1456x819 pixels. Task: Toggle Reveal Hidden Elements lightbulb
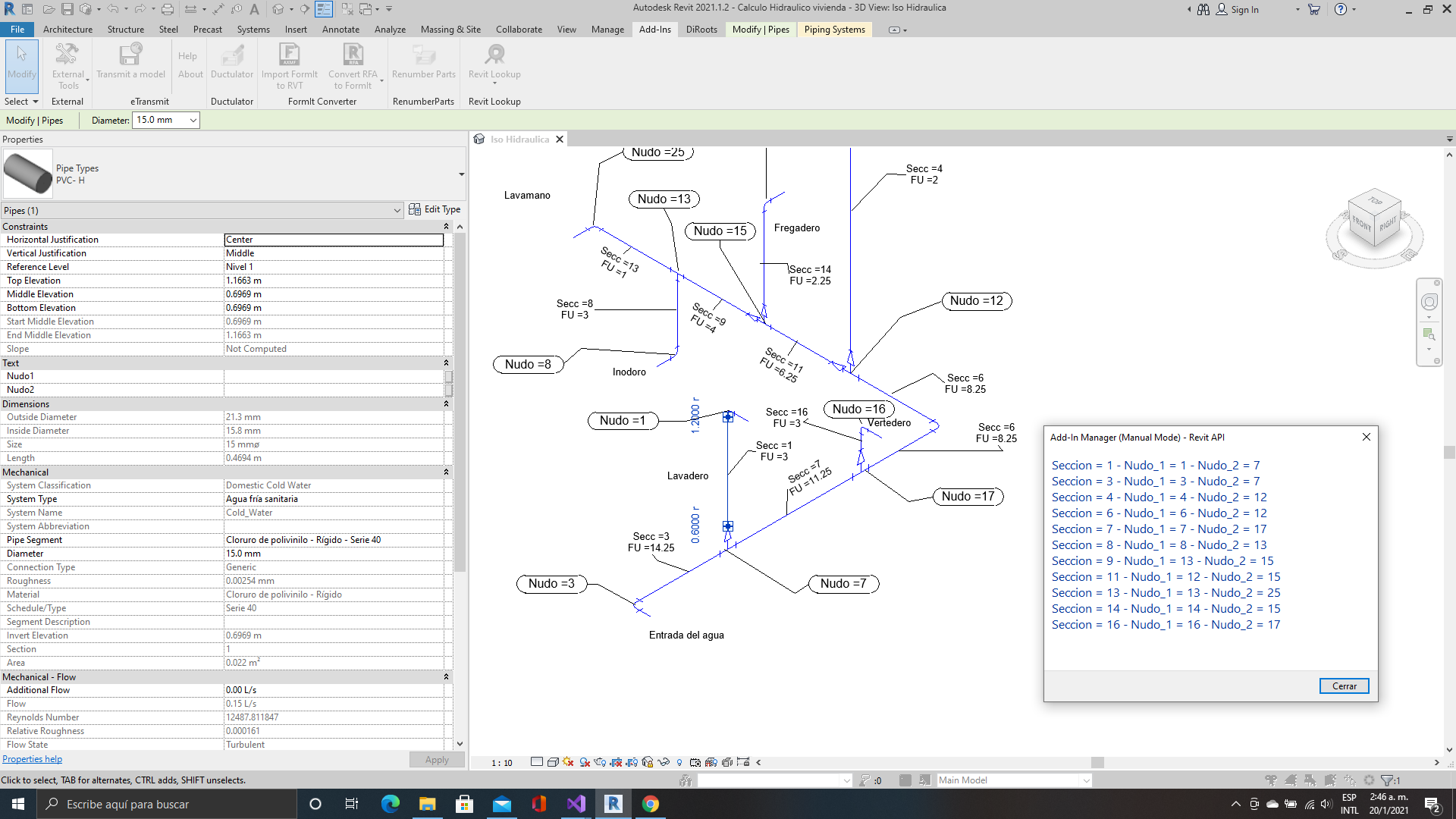pos(680,762)
